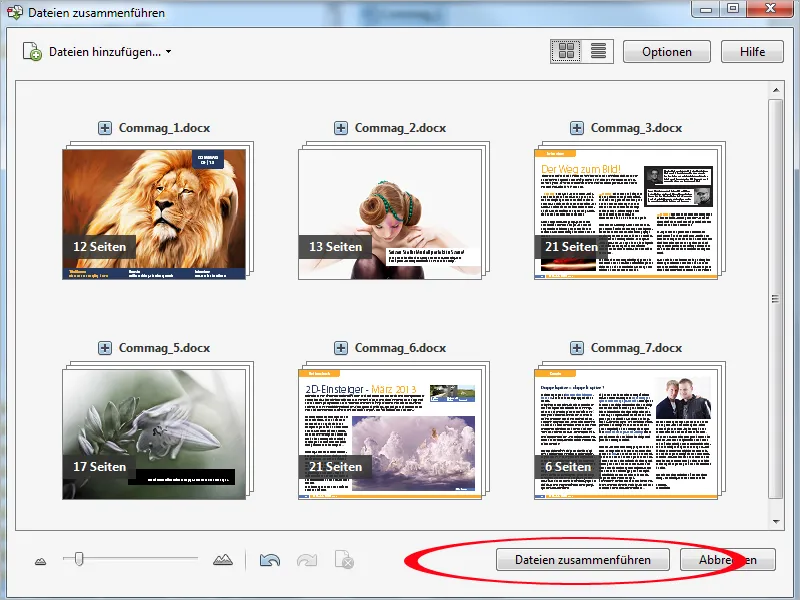
Task: Expand pages of Commag_1.docx
Action: (105, 128)
